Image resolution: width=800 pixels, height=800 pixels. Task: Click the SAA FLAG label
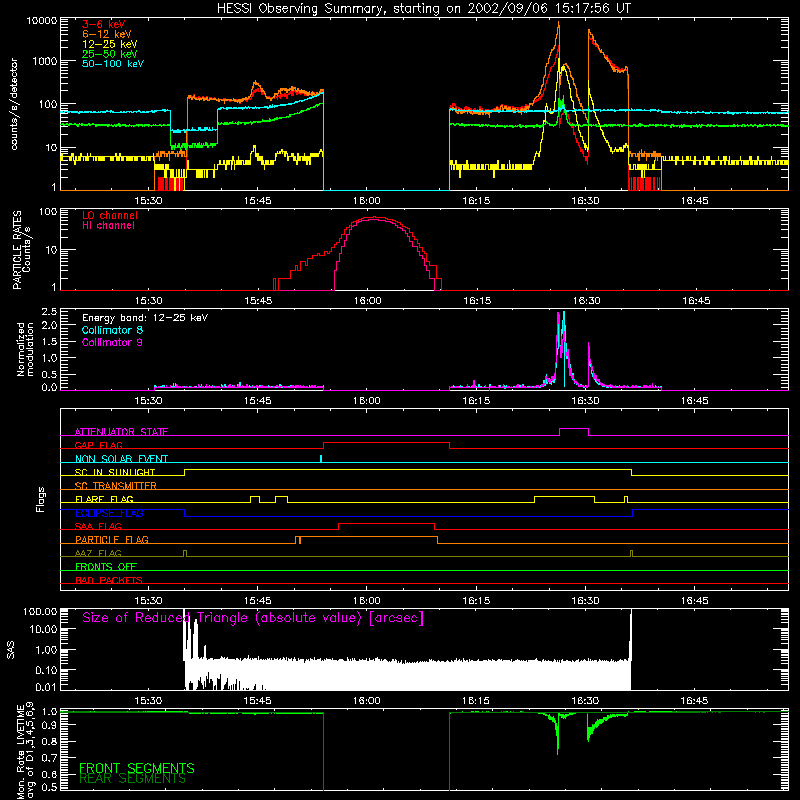pos(98,526)
